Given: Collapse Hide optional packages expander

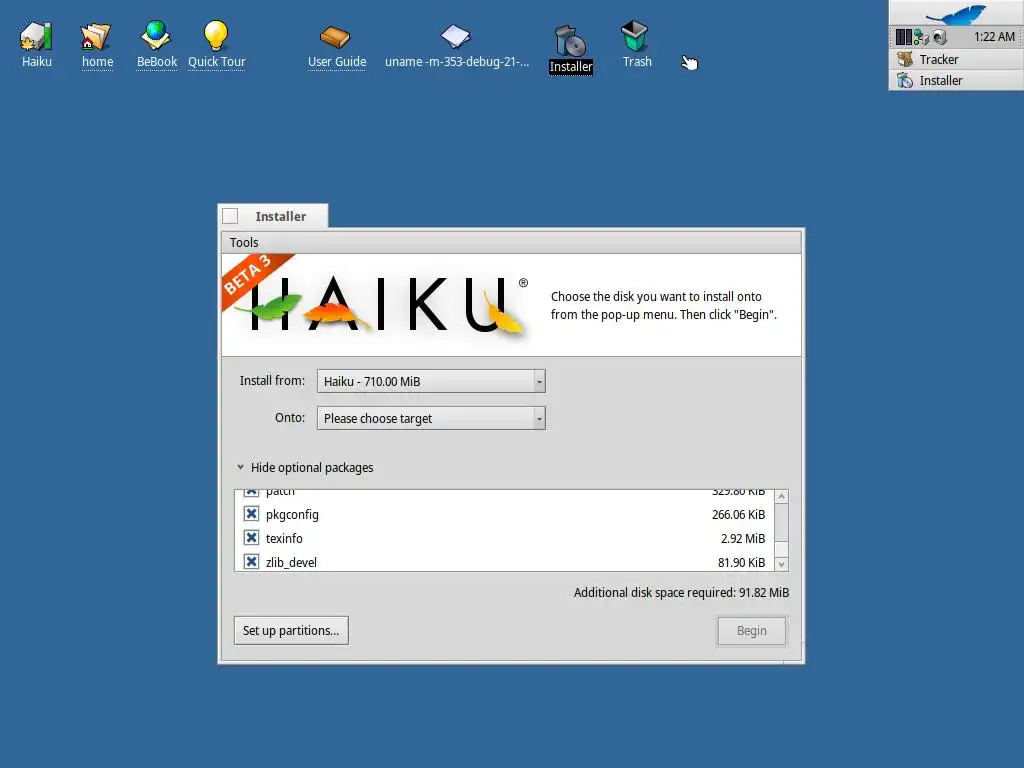Looking at the screenshot, I should coord(240,468).
